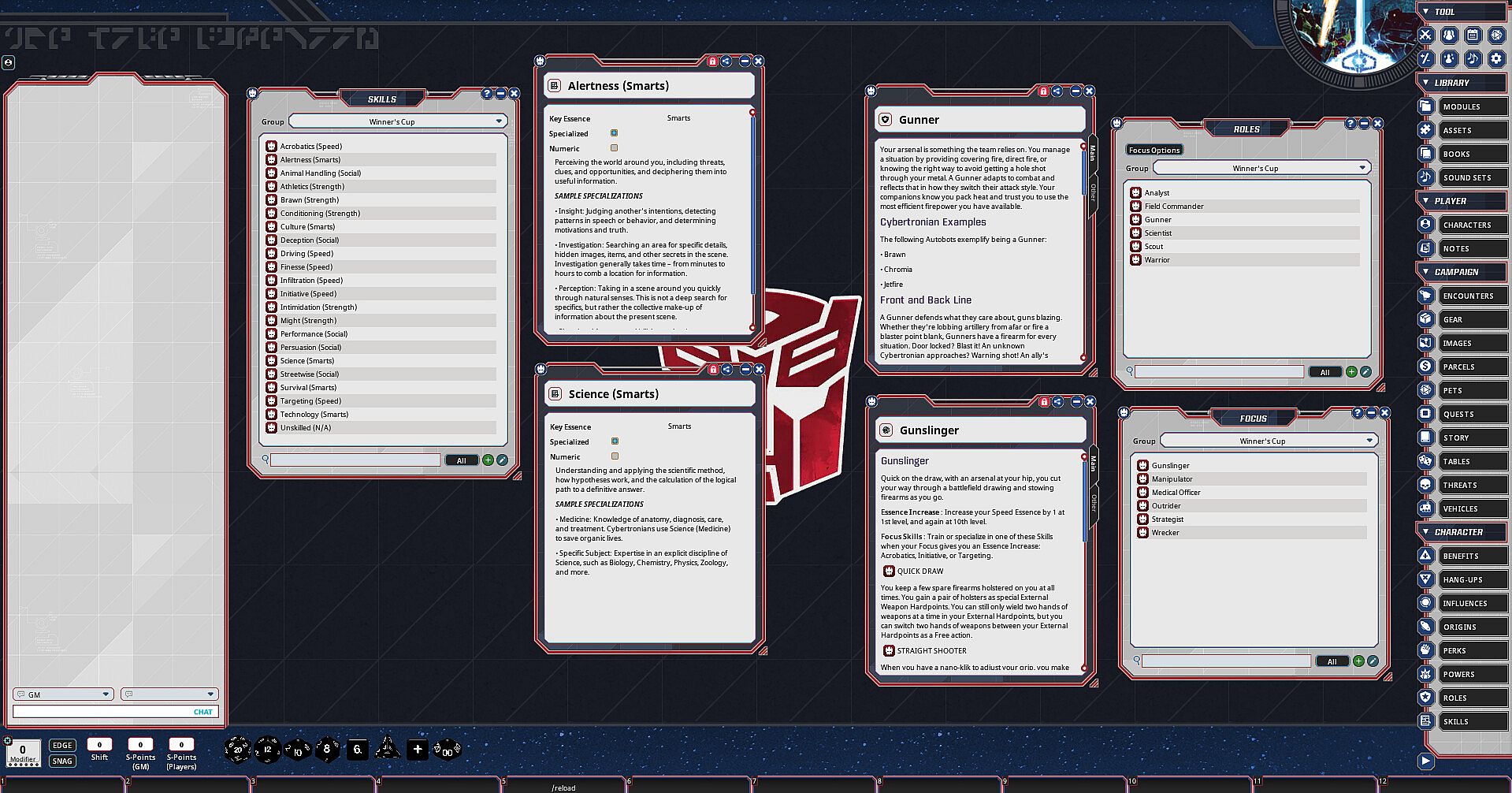1512x793 pixels.
Task: Click green add button in Skills list
Action: point(488,460)
